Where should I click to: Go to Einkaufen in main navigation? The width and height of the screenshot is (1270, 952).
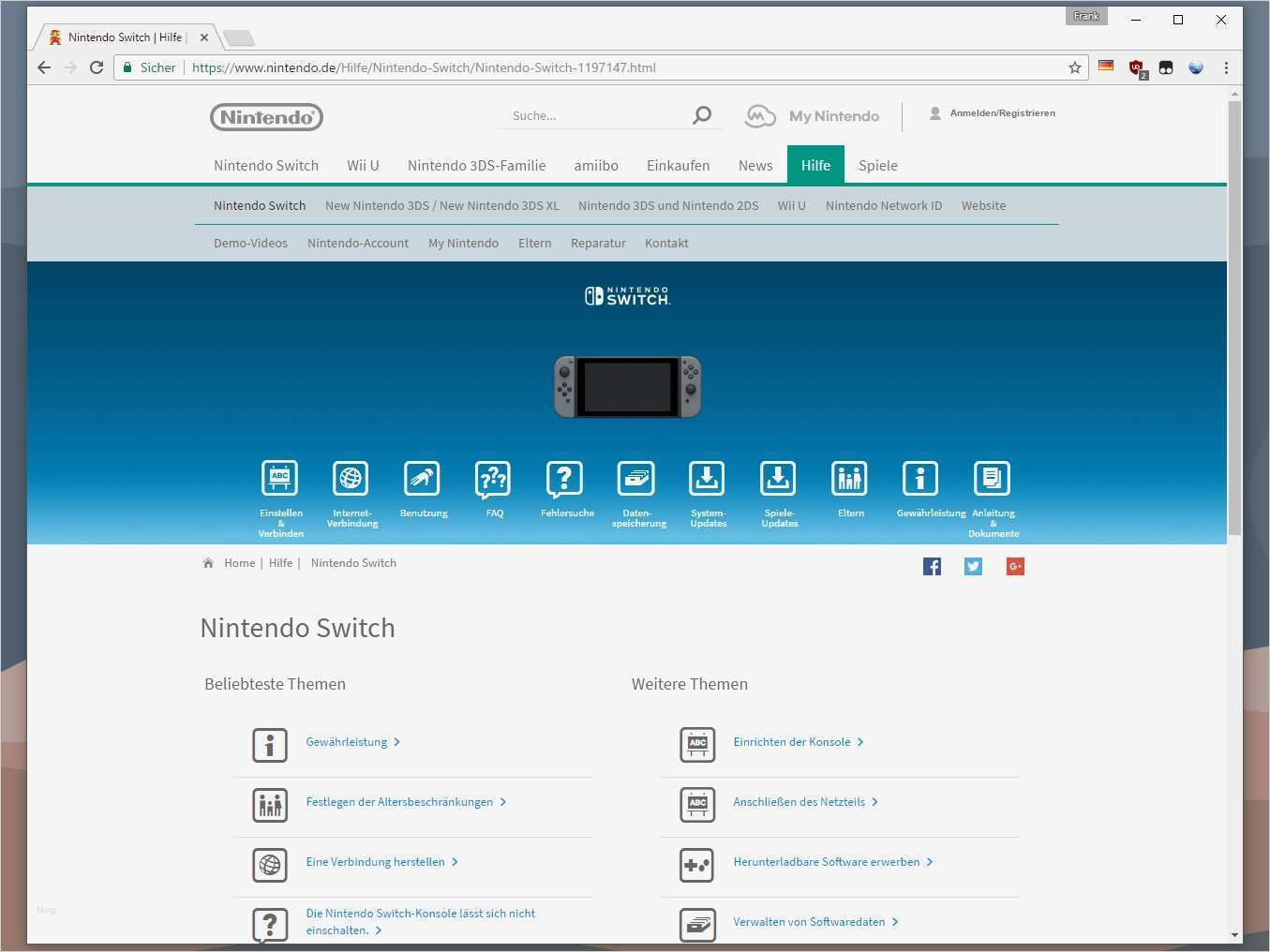678,166
